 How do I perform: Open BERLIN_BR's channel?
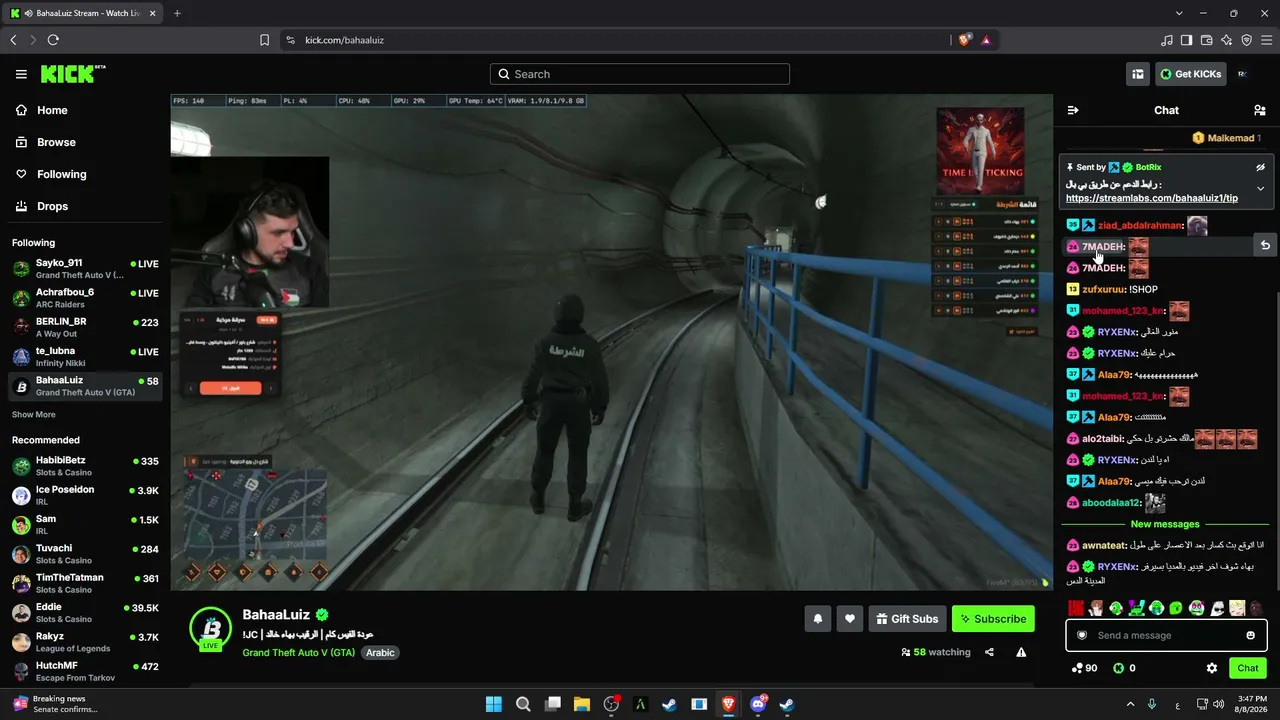coord(85,327)
